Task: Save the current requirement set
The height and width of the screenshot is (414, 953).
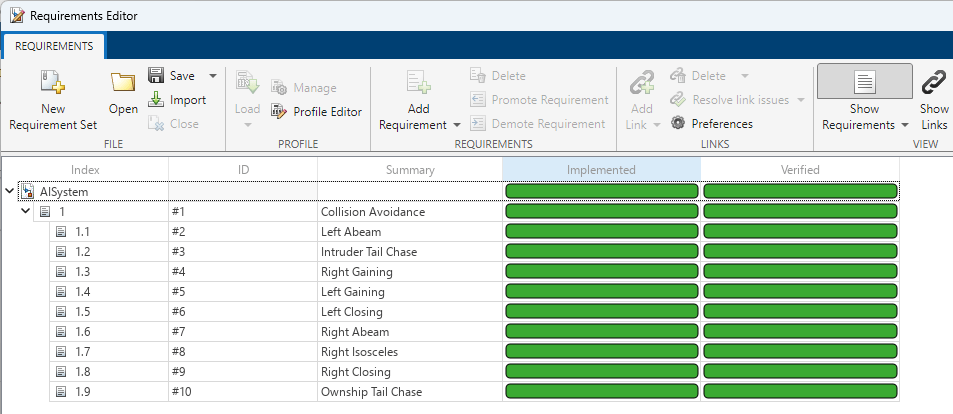Action: [x=172, y=76]
